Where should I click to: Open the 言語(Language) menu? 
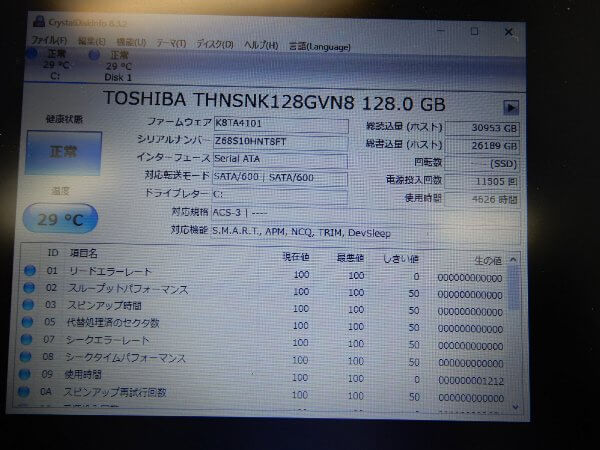[x=320, y=47]
